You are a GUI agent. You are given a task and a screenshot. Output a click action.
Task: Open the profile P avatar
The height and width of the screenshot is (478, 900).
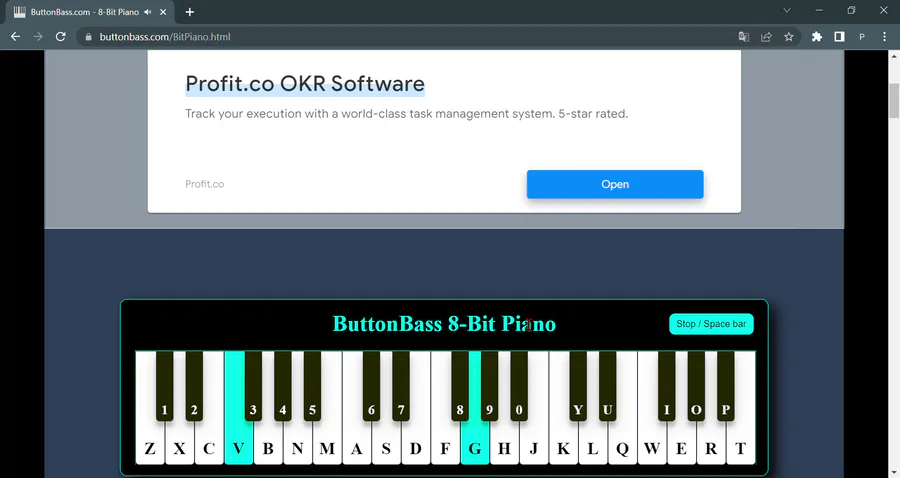[862, 37]
